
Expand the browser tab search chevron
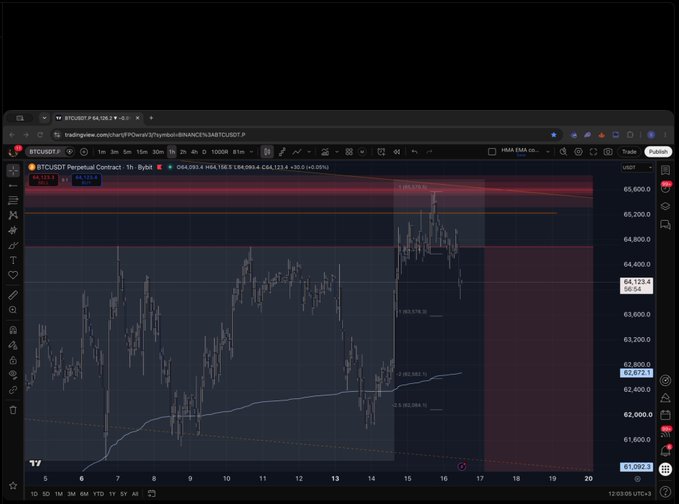point(44,118)
